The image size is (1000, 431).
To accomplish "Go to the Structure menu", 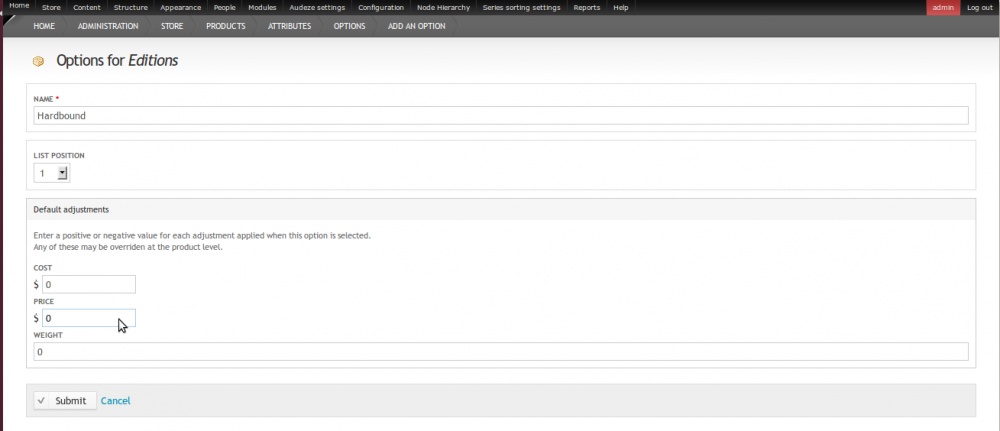I will pos(130,7).
